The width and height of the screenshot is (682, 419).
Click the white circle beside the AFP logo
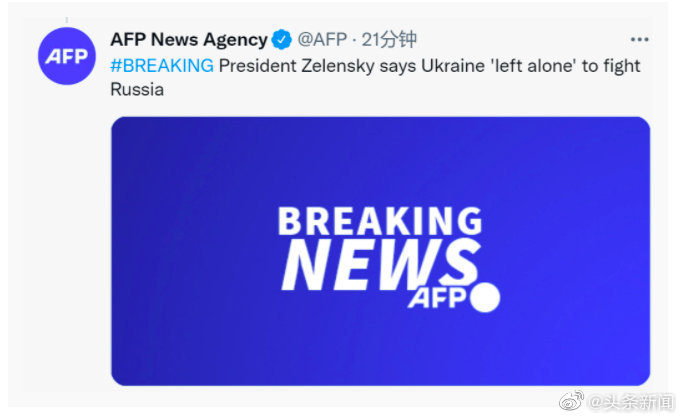(484, 297)
